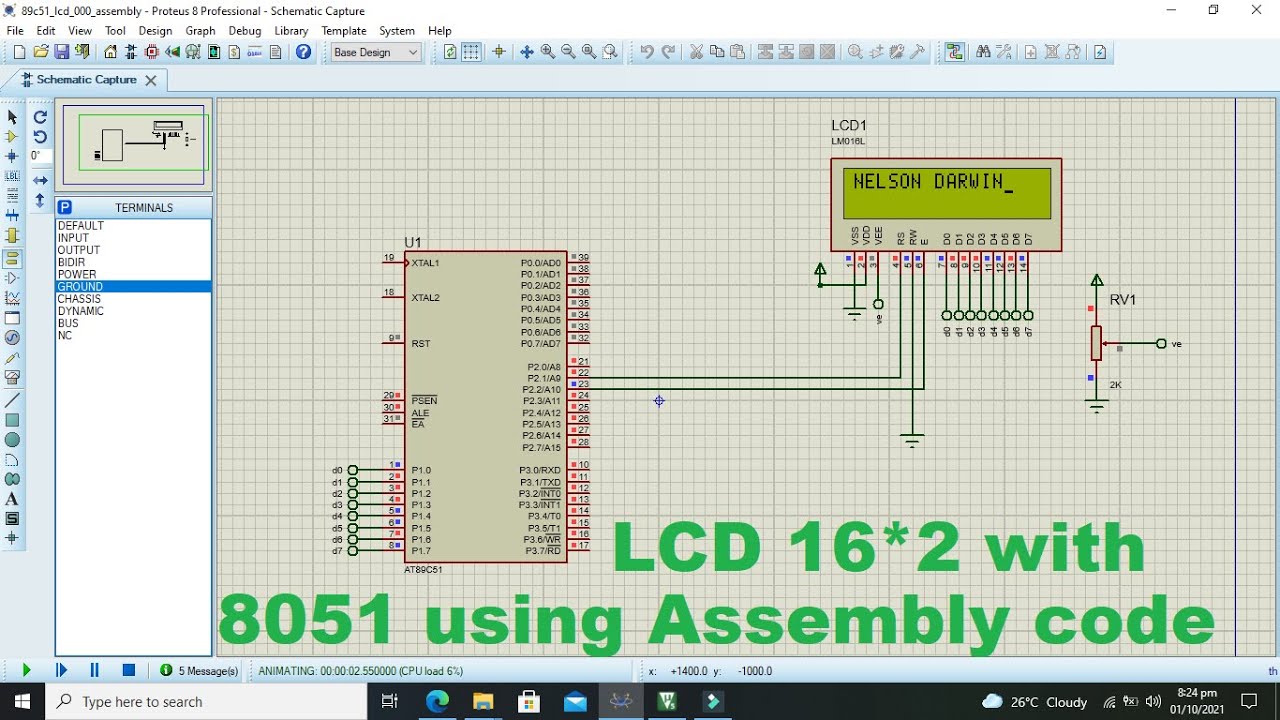
Task: Click the Undo arrow icon
Action: click(647, 52)
